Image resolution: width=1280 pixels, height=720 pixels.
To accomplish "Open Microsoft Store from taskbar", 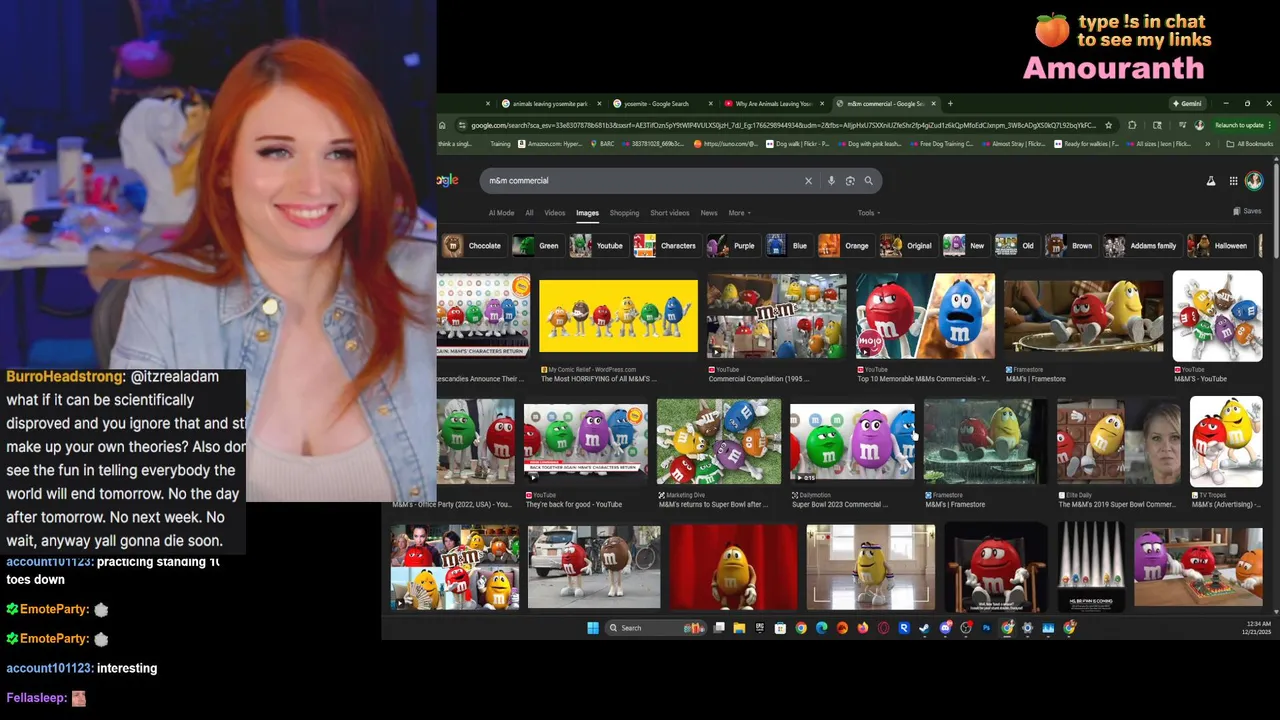I will [780, 628].
